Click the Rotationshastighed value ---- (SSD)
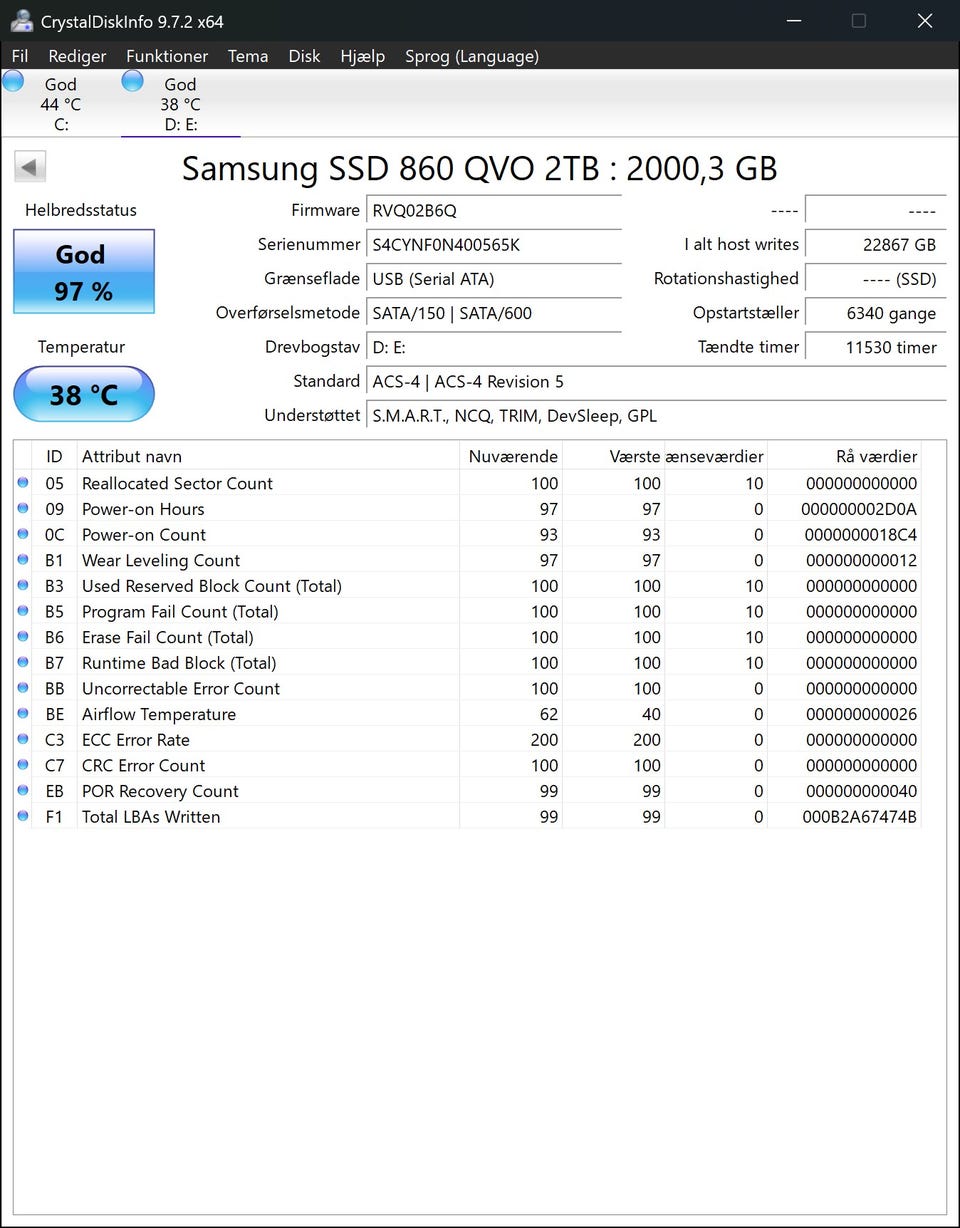Viewport: 960px width, 1228px height. click(x=875, y=279)
